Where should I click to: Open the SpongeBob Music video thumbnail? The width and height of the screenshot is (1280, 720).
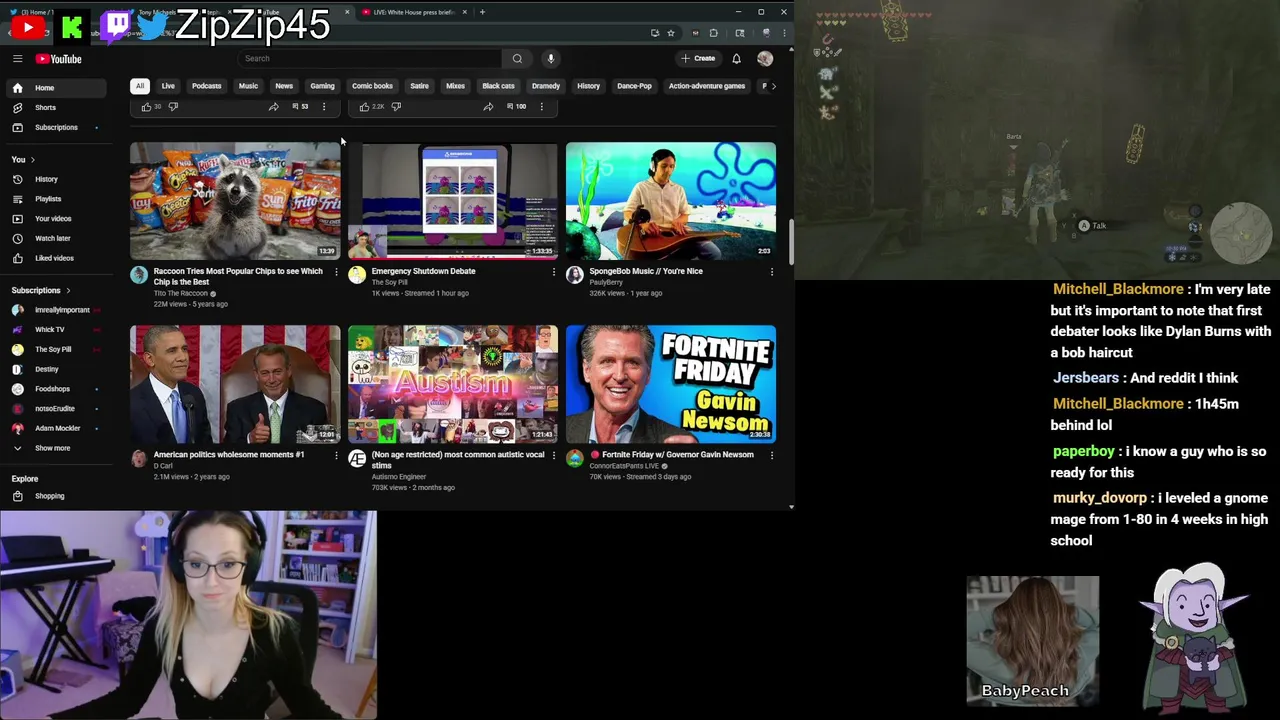[x=670, y=200]
